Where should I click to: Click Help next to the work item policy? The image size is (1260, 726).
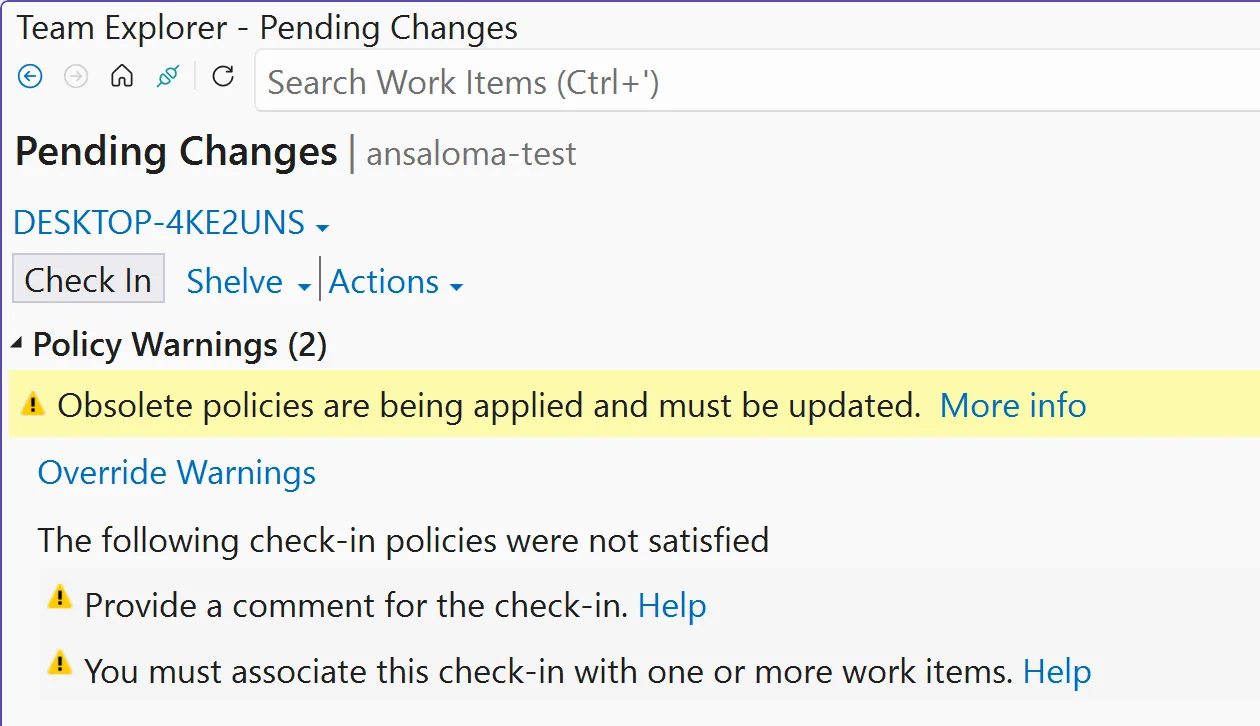[1057, 671]
